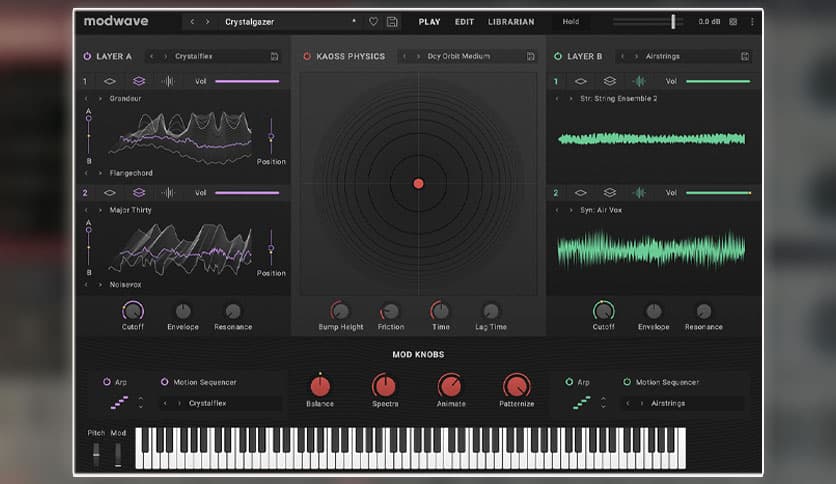The height and width of the screenshot is (484, 836).
Task: Click the Balance mod knob
Action: pos(320,386)
